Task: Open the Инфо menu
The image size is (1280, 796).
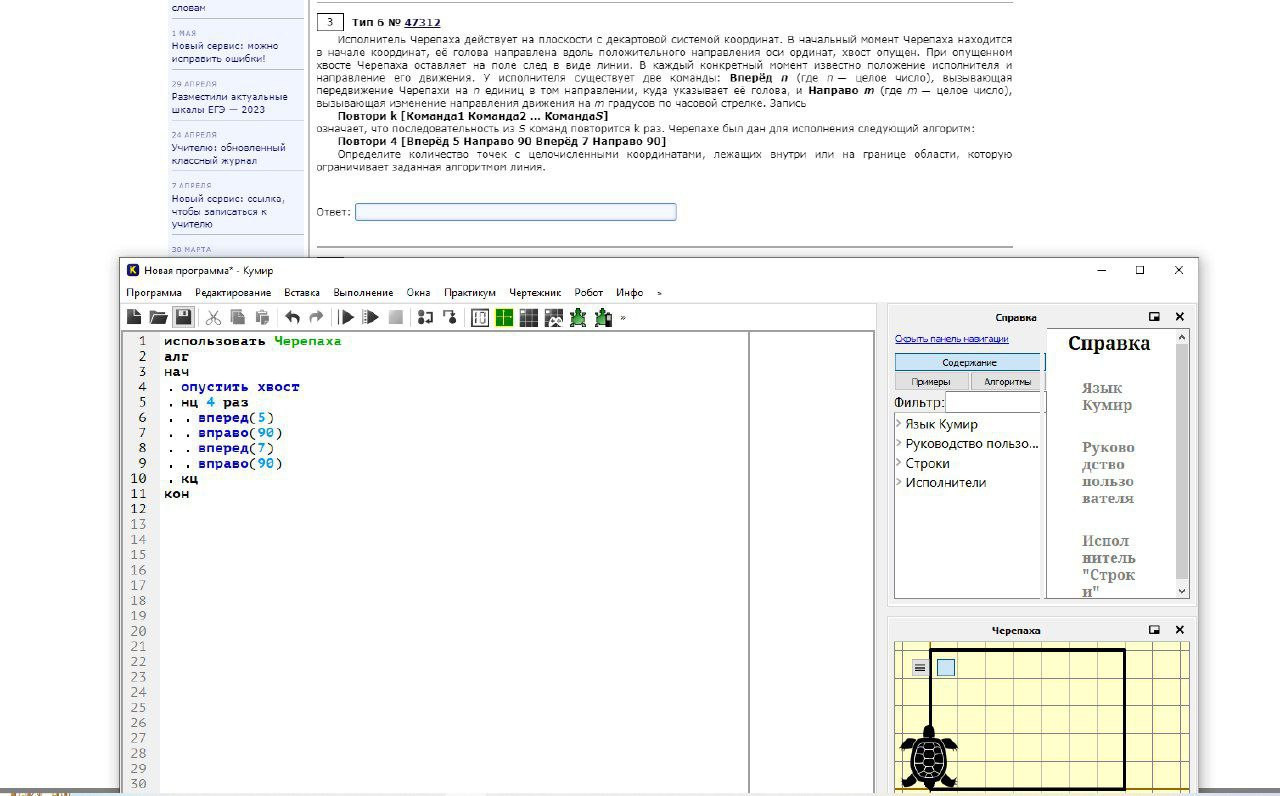Action: coord(630,293)
